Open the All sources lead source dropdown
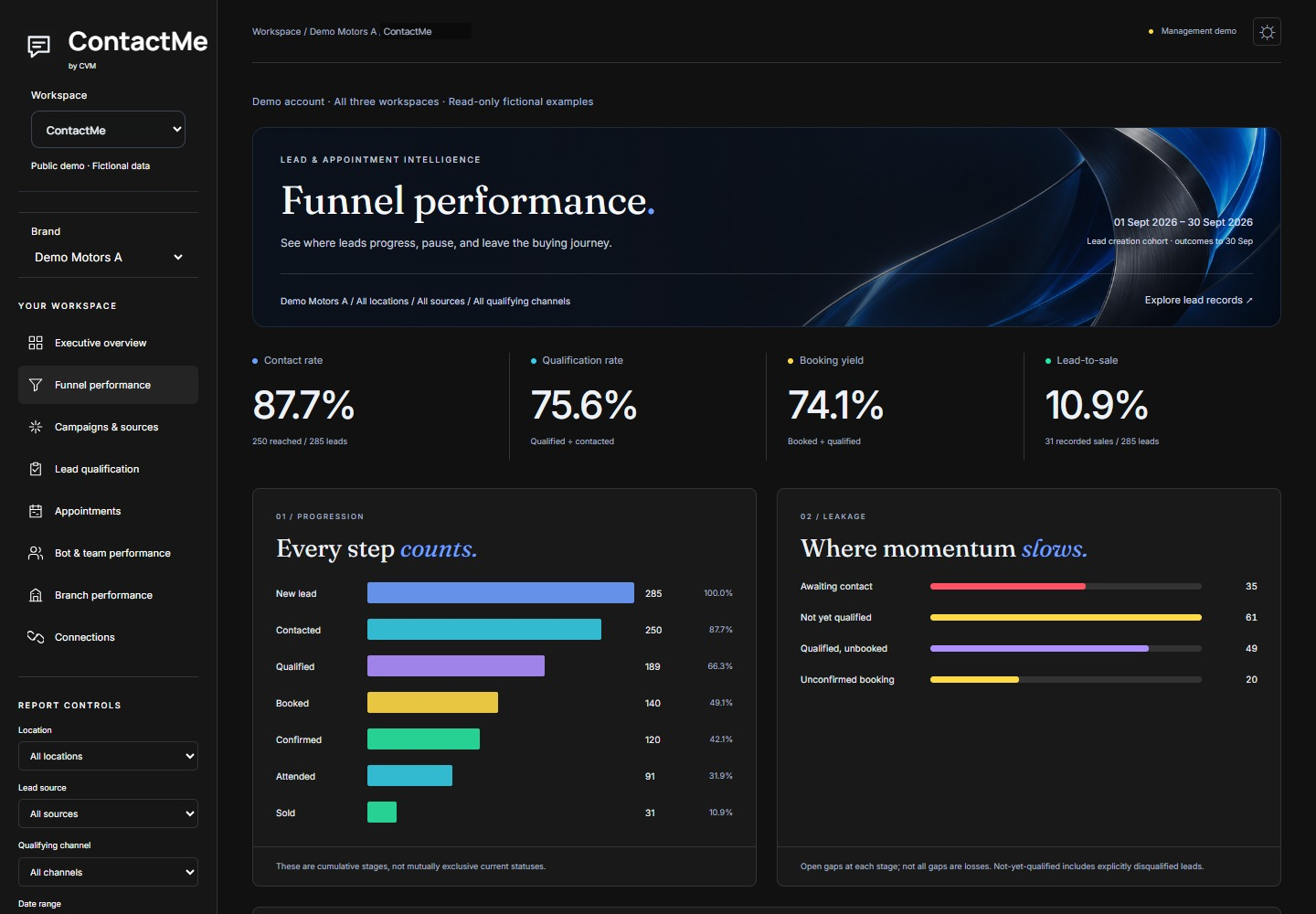This screenshot has height=914, width=1316. click(108, 813)
